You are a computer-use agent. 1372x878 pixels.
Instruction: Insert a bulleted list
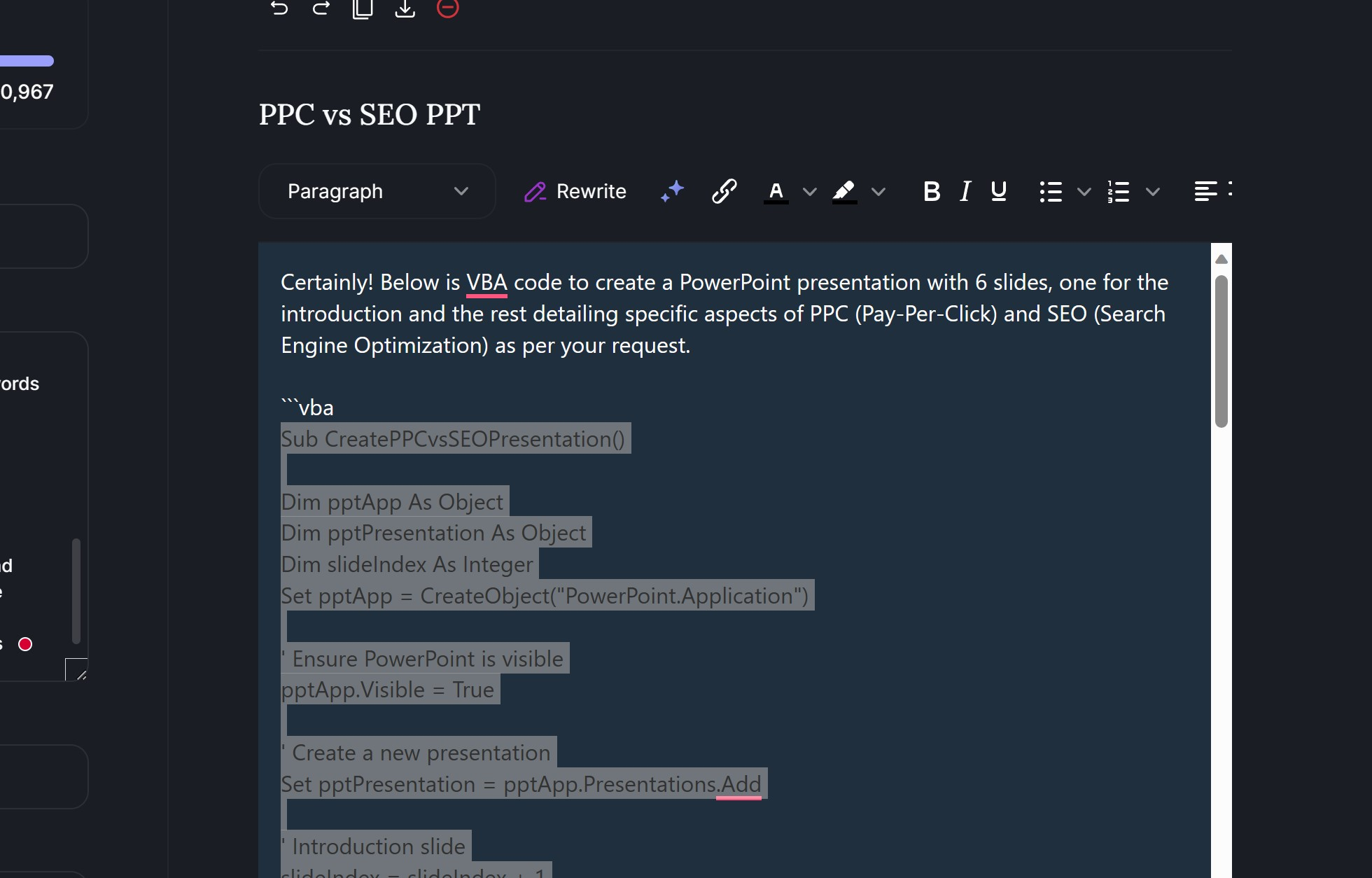point(1051,191)
